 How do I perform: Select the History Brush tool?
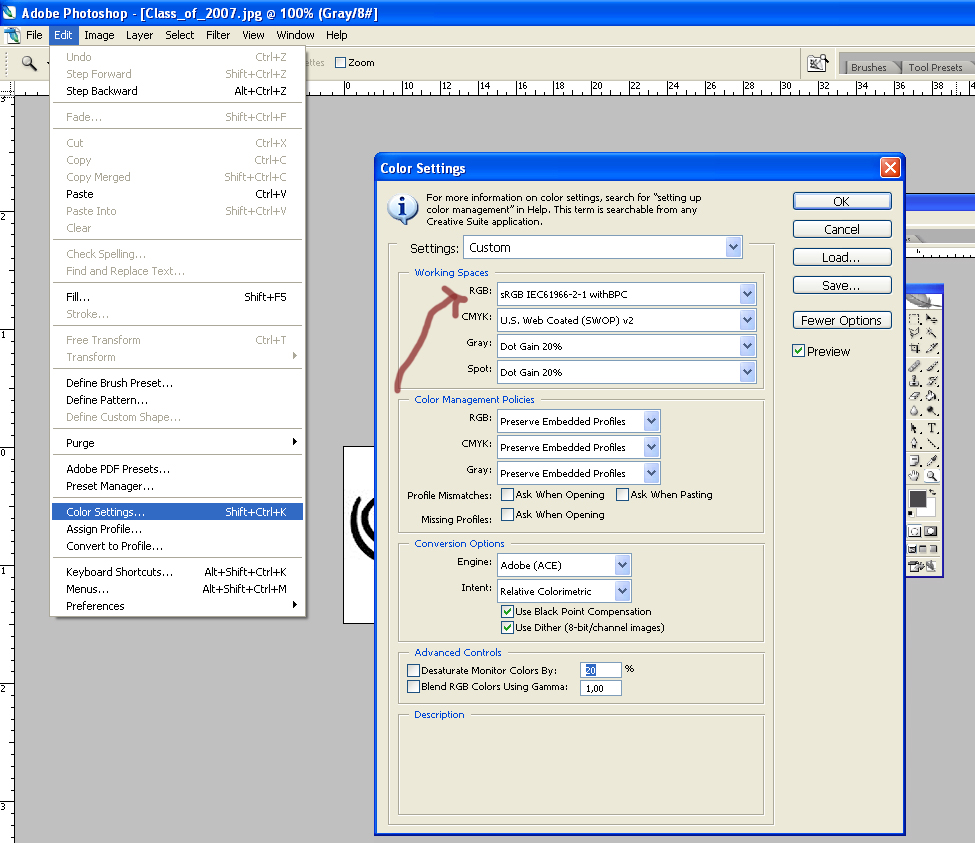pyautogui.click(x=931, y=381)
